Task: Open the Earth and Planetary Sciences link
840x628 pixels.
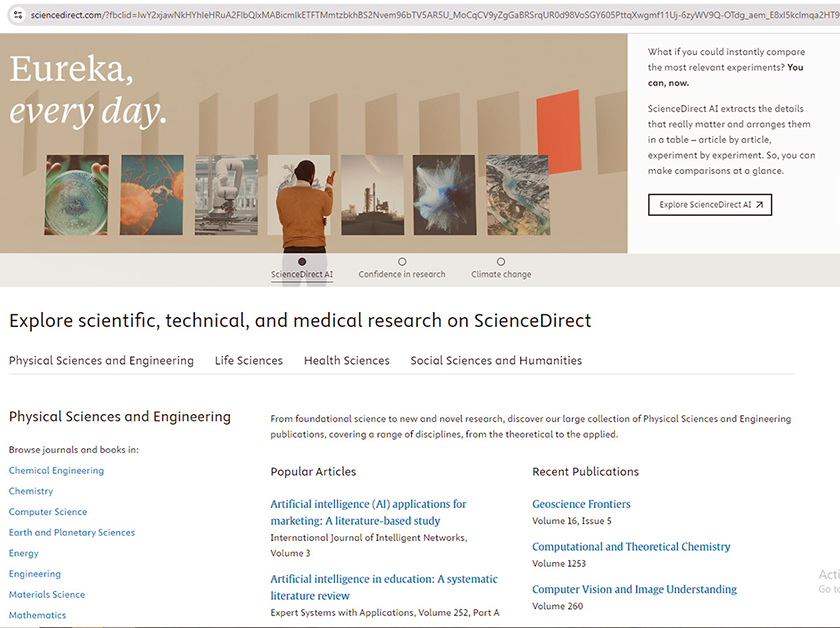Action: (x=71, y=532)
